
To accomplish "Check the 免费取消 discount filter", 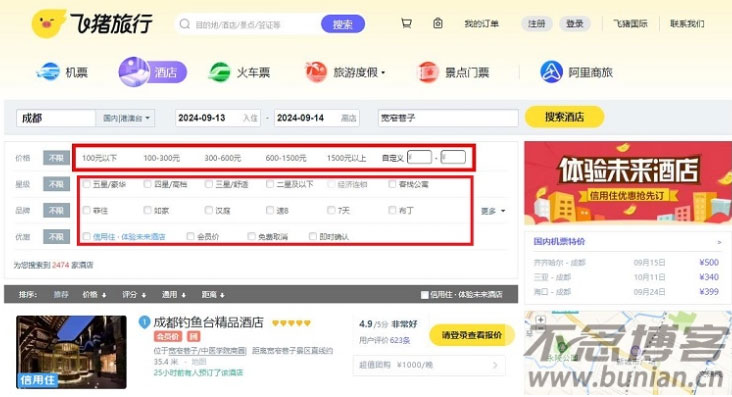I will tap(252, 236).
